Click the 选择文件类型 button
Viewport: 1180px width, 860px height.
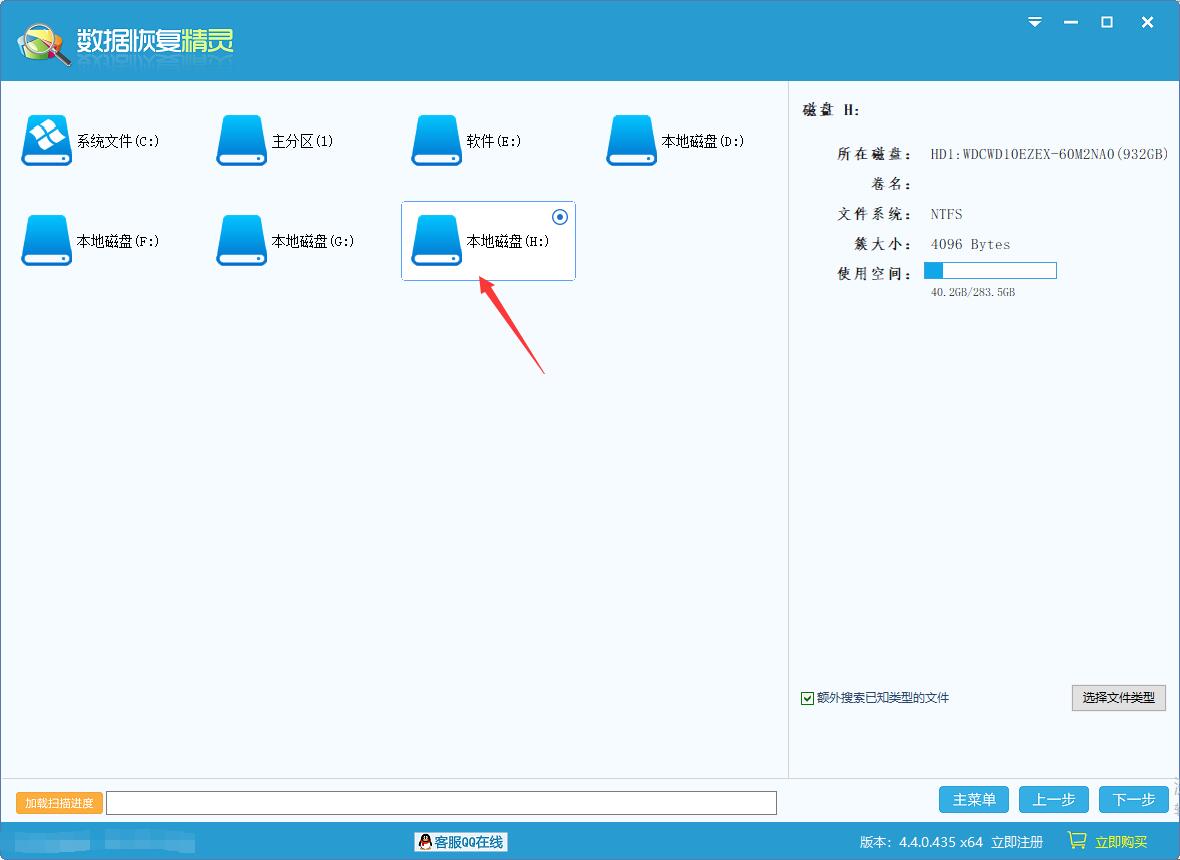(x=1118, y=697)
